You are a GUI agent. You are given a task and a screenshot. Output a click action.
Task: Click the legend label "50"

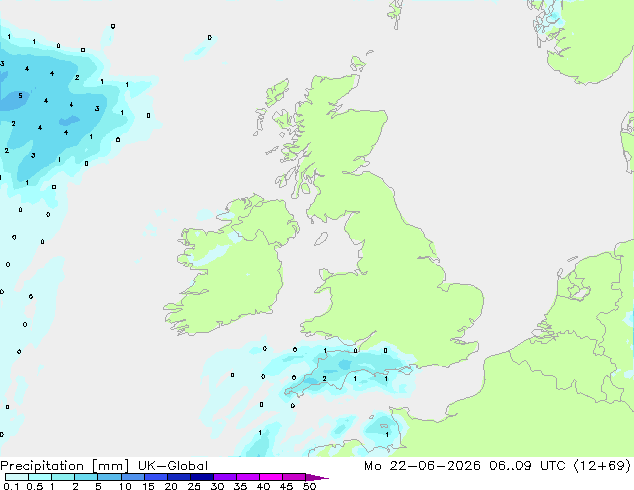pyautogui.click(x=309, y=486)
